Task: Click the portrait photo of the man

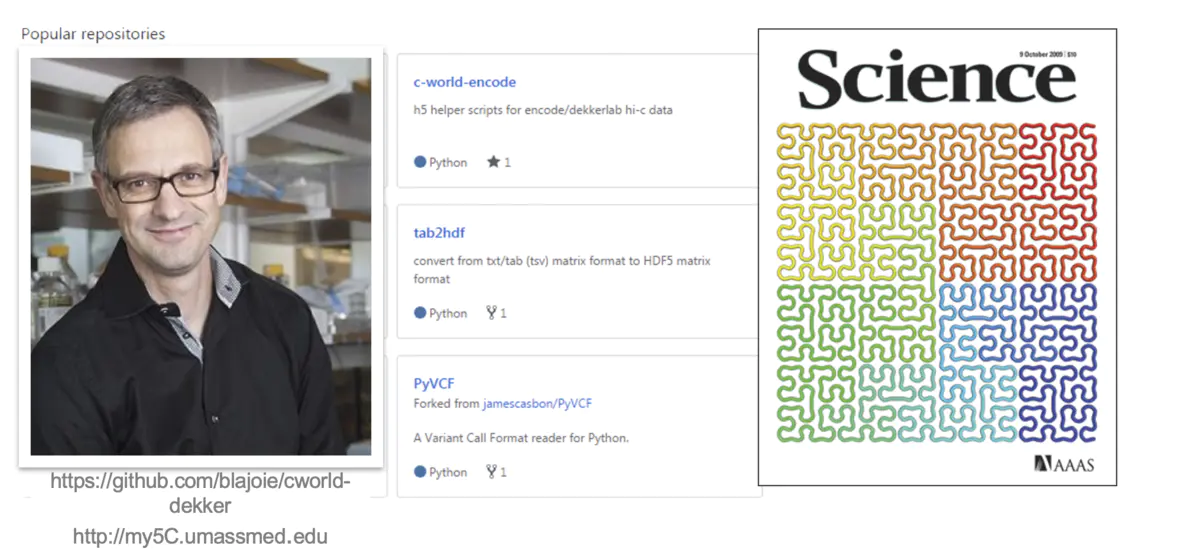Action: (200, 255)
